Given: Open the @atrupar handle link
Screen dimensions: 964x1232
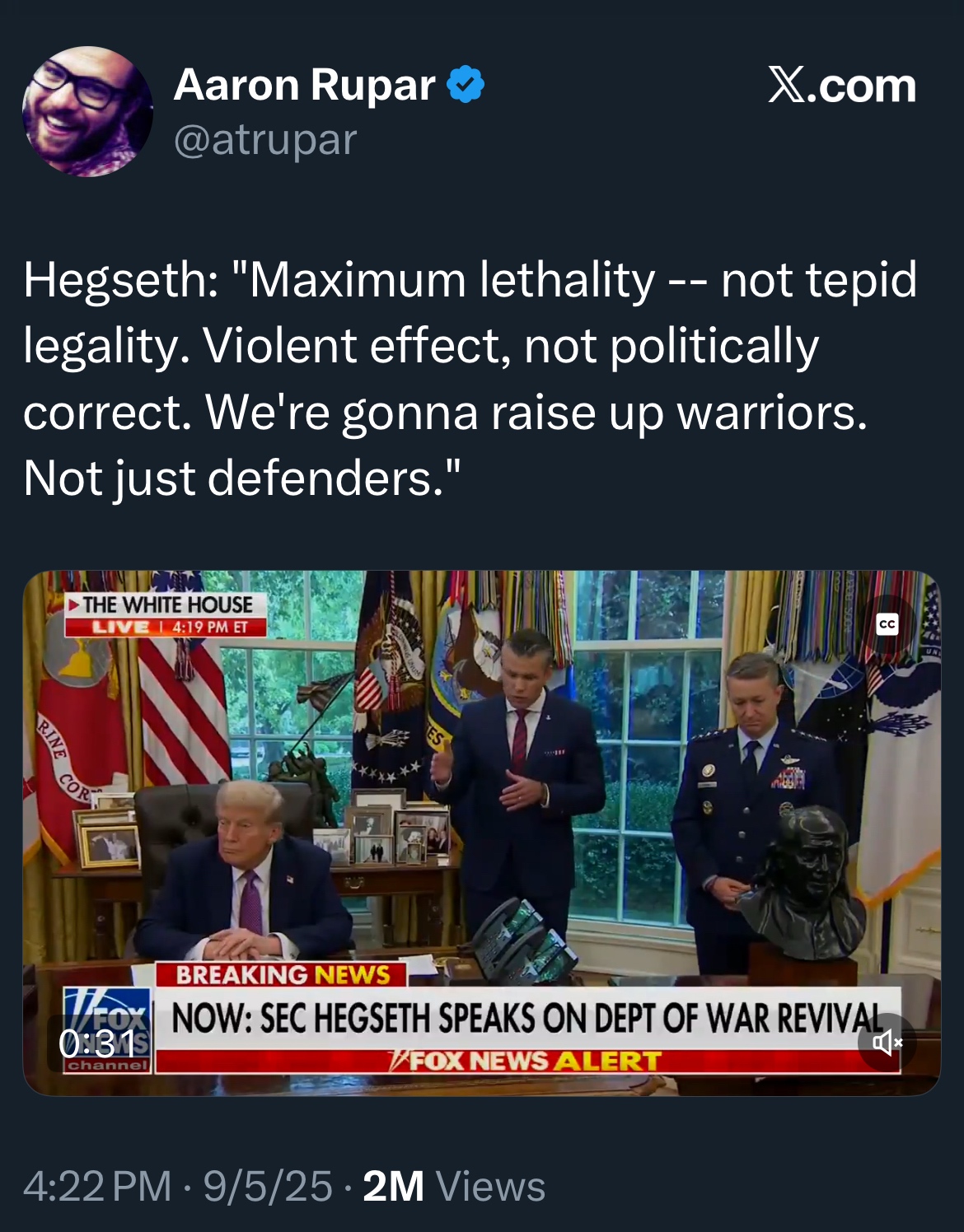Looking at the screenshot, I should 265,139.
